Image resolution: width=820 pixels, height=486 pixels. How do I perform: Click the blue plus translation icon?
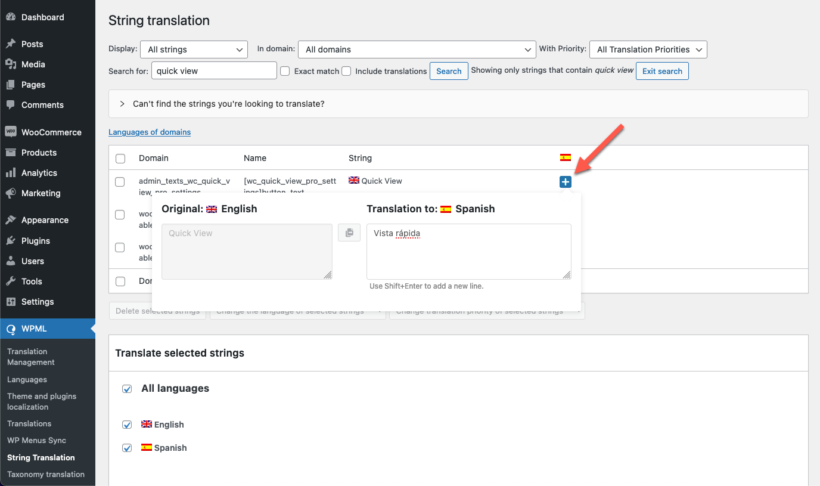[565, 182]
